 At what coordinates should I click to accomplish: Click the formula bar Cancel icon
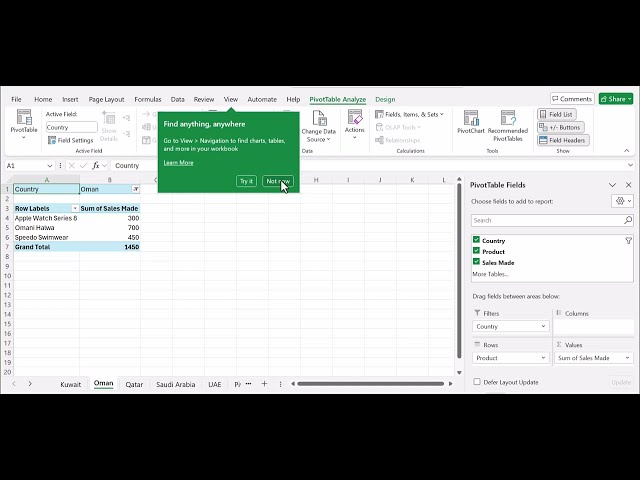(71, 165)
